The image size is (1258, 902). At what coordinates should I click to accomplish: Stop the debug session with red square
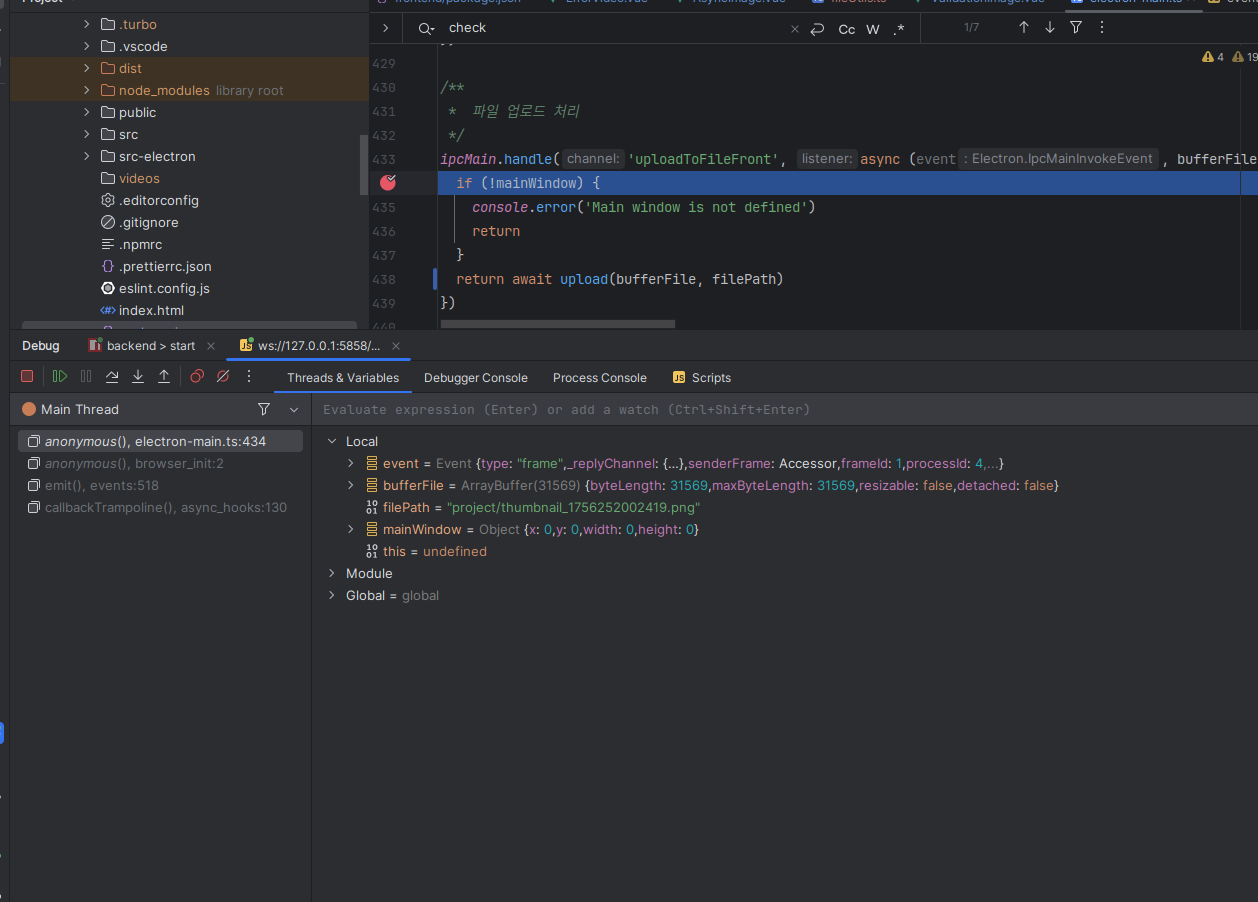pos(28,376)
